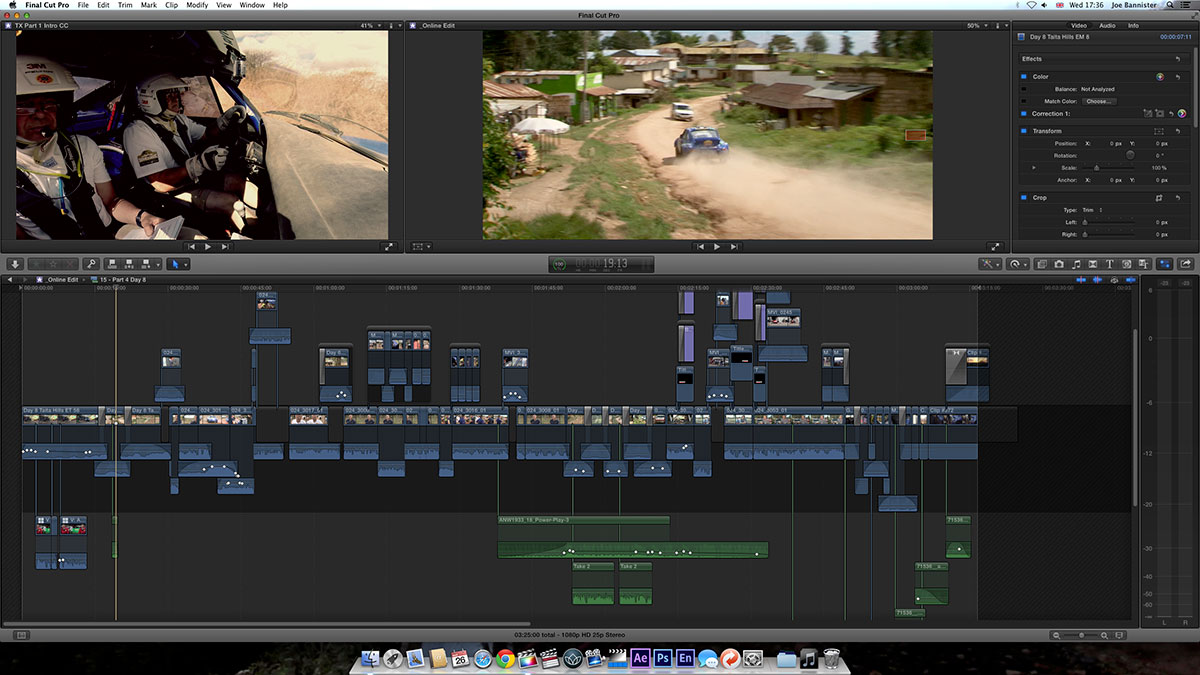The height and width of the screenshot is (675, 1200).
Task: Go back in timeline history arrow
Action: 10,280
